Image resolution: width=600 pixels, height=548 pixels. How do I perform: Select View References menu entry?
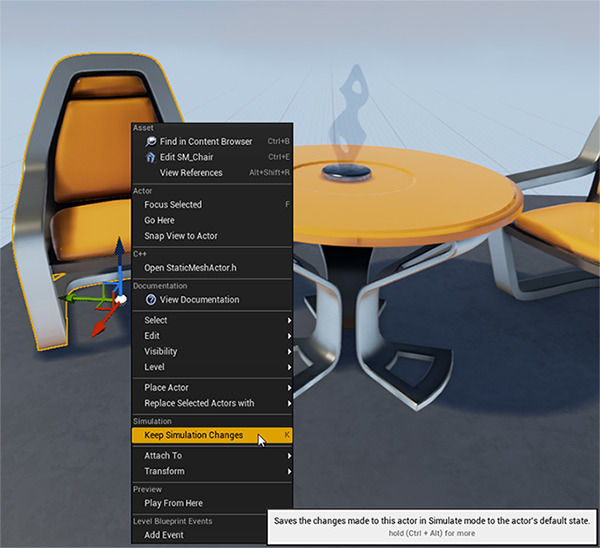click(191, 173)
